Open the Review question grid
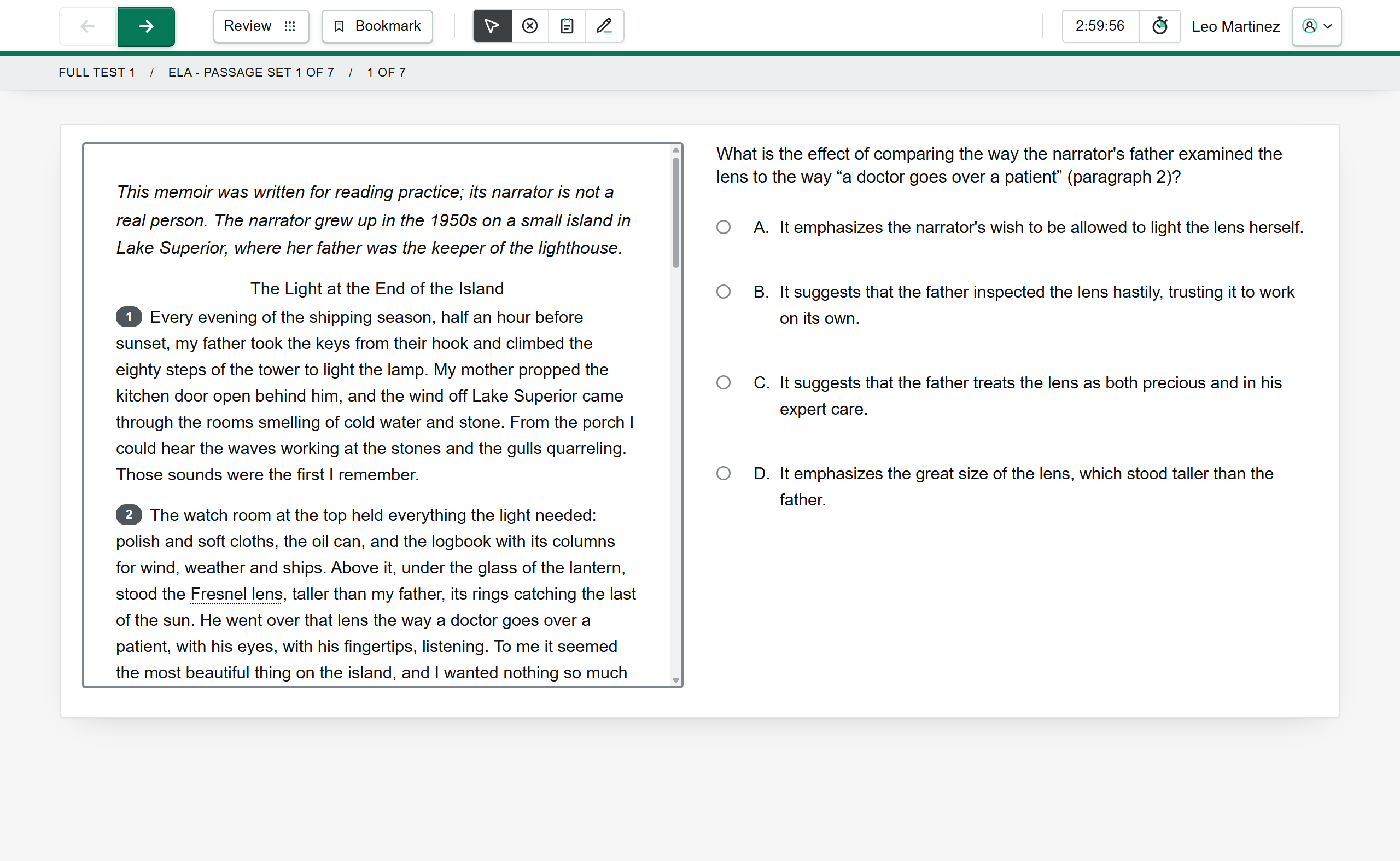 click(x=261, y=26)
